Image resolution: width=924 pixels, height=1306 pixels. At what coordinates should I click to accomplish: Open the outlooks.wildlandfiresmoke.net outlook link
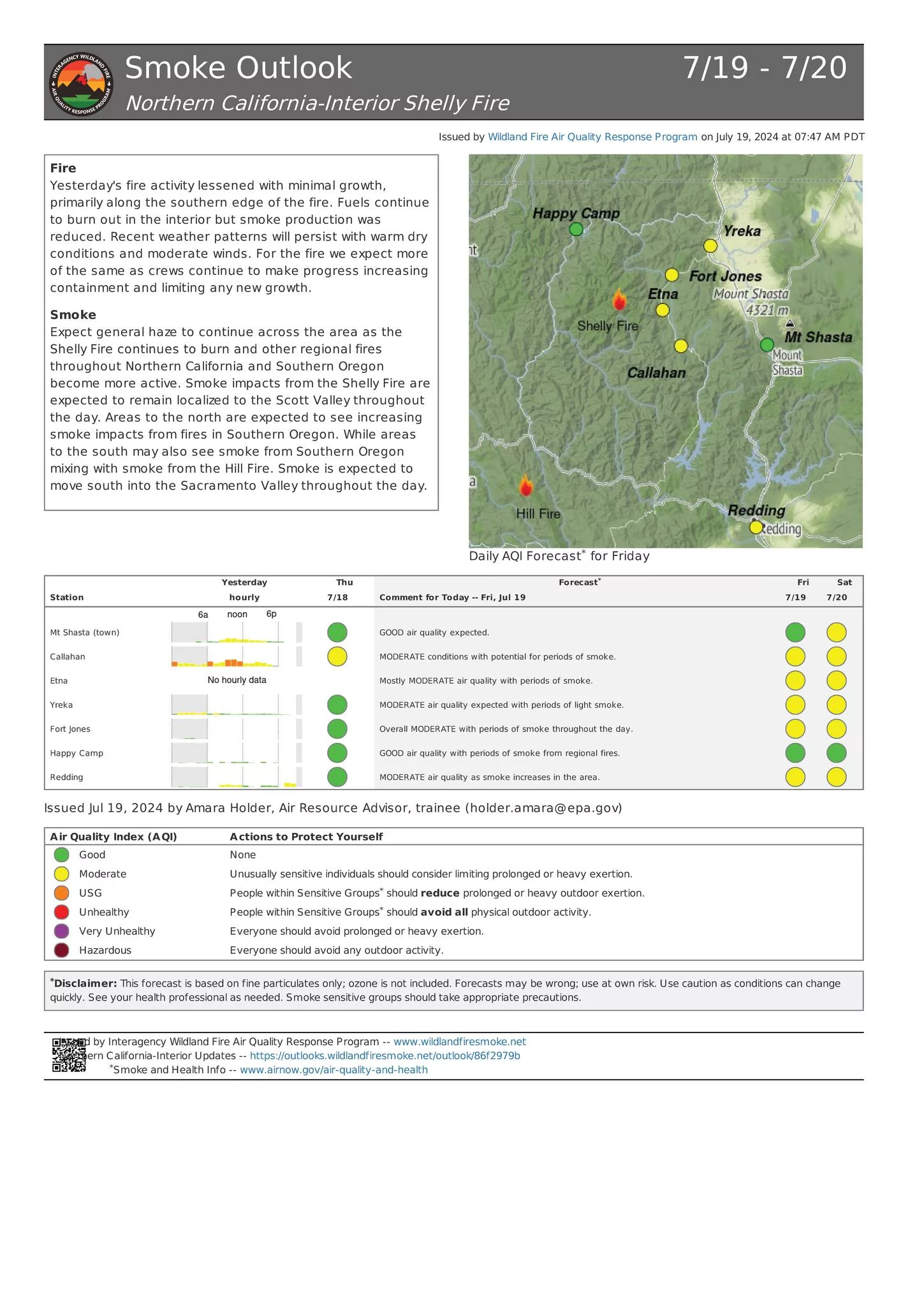tap(385, 1055)
